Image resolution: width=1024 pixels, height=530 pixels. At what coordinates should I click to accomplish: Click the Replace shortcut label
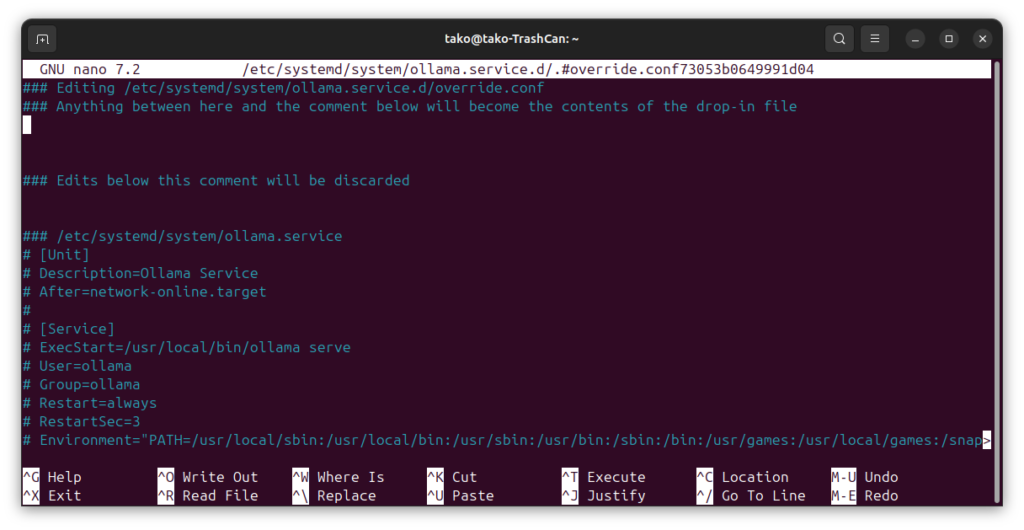346,496
